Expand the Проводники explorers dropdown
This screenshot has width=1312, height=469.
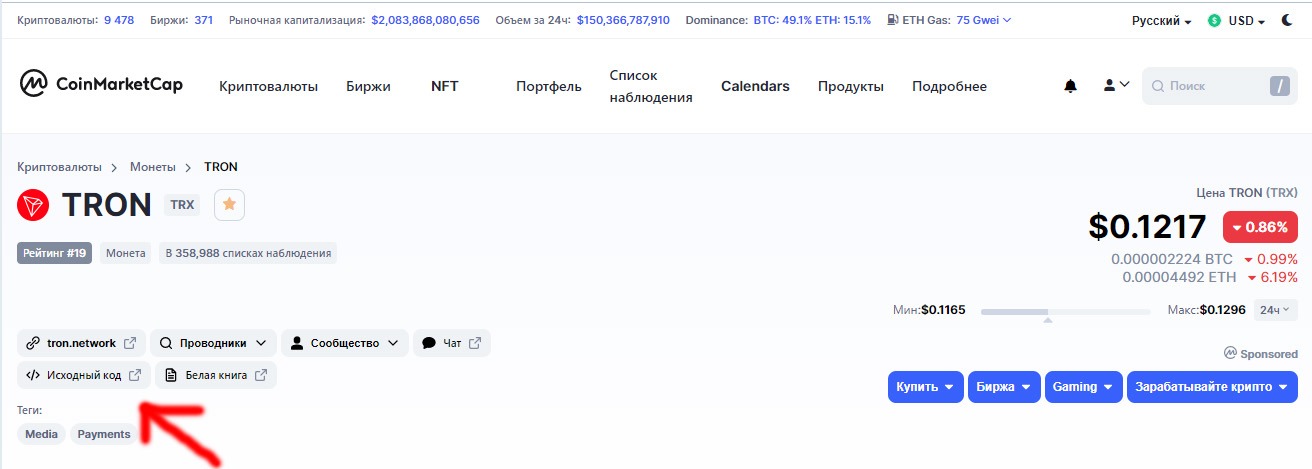(x=213, y=343)
